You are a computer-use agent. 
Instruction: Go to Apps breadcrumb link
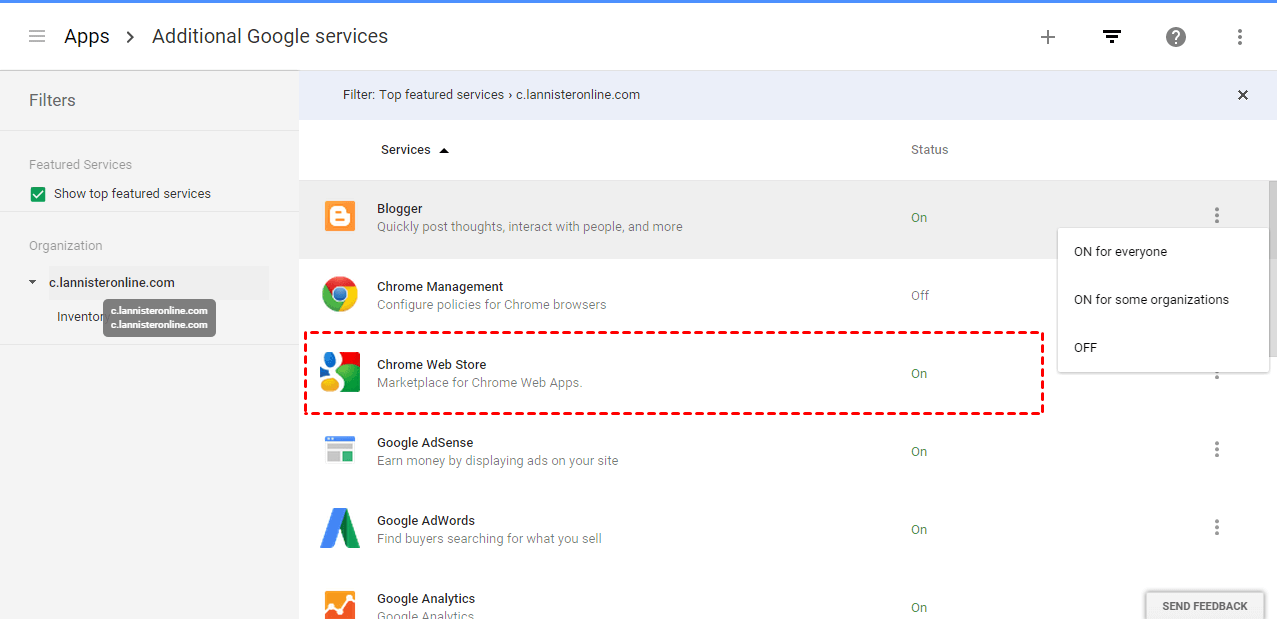click(x=87, y=37)
